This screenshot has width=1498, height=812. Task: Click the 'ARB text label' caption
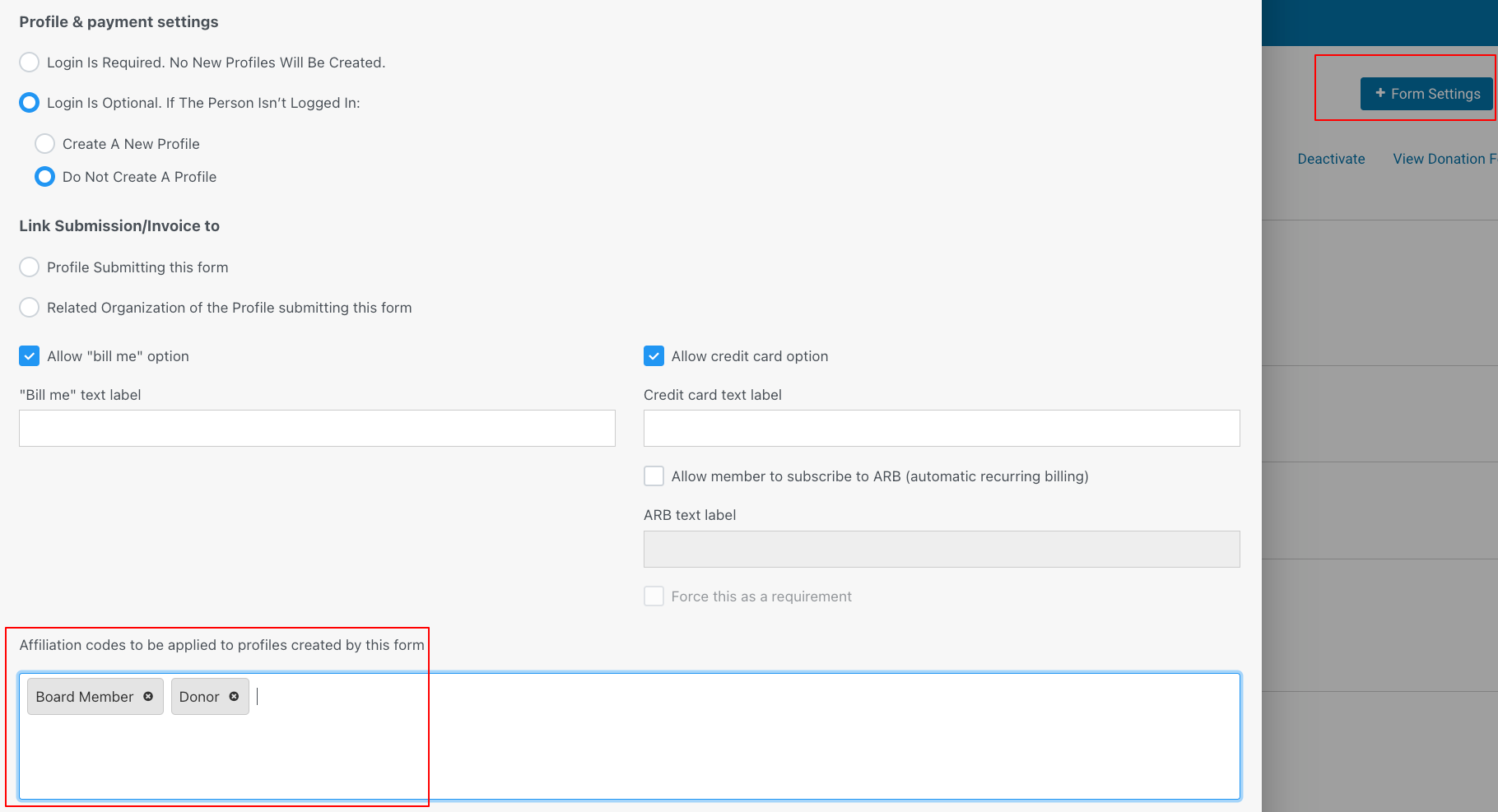pos(690,515)
